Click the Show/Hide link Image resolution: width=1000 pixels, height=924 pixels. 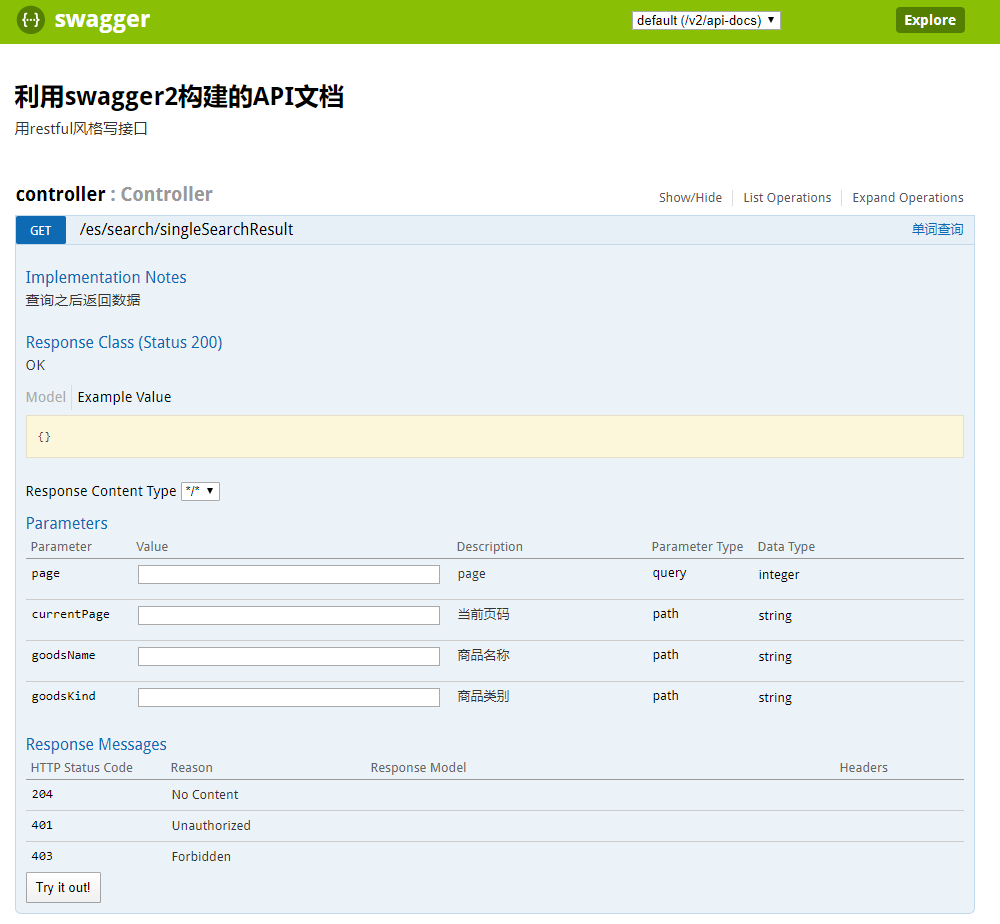690,198
